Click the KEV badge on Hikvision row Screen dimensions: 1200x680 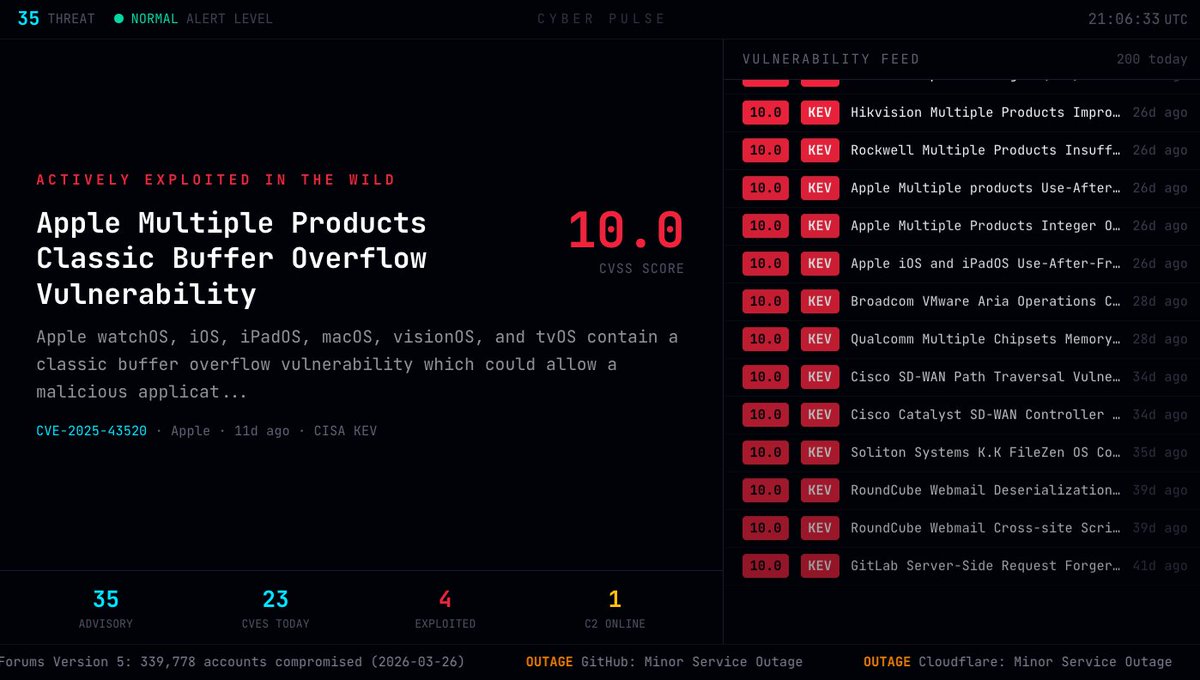(820, 113)
